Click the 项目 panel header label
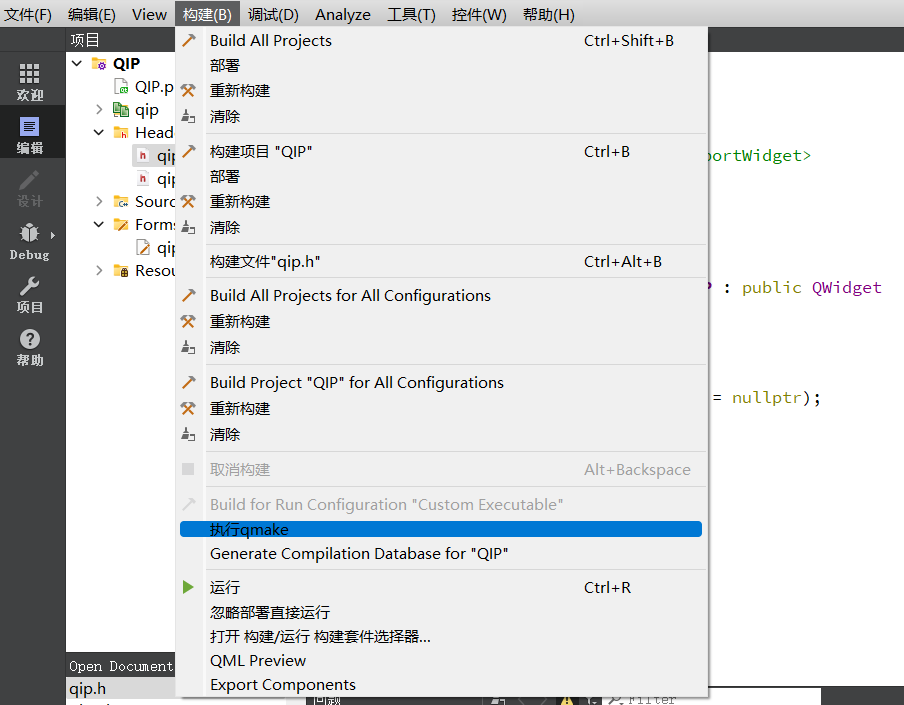 click(x=85, y=40)
